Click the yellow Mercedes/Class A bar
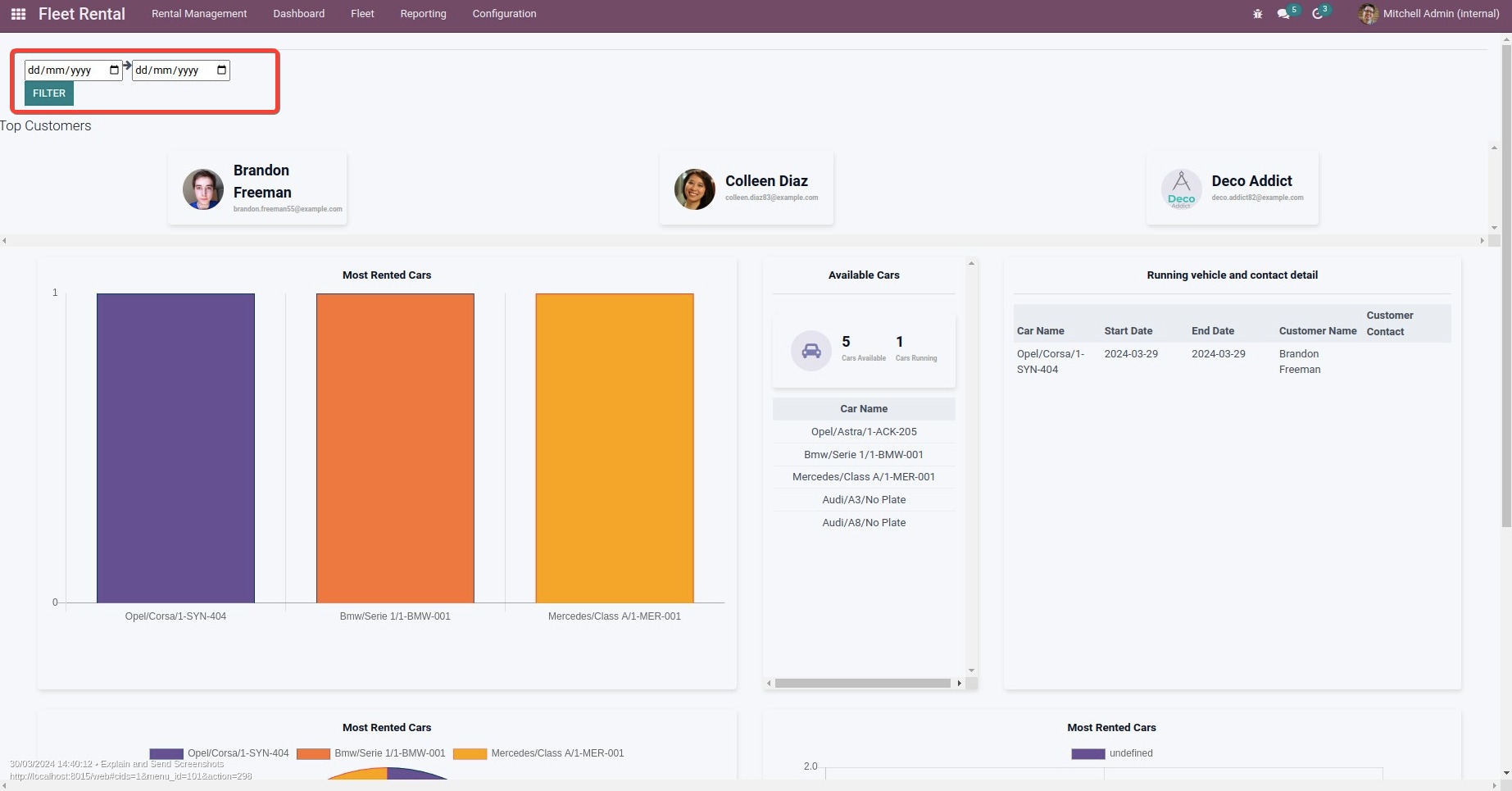The image size is (1512, 791). pyautogui.click(x=615, y=448)
